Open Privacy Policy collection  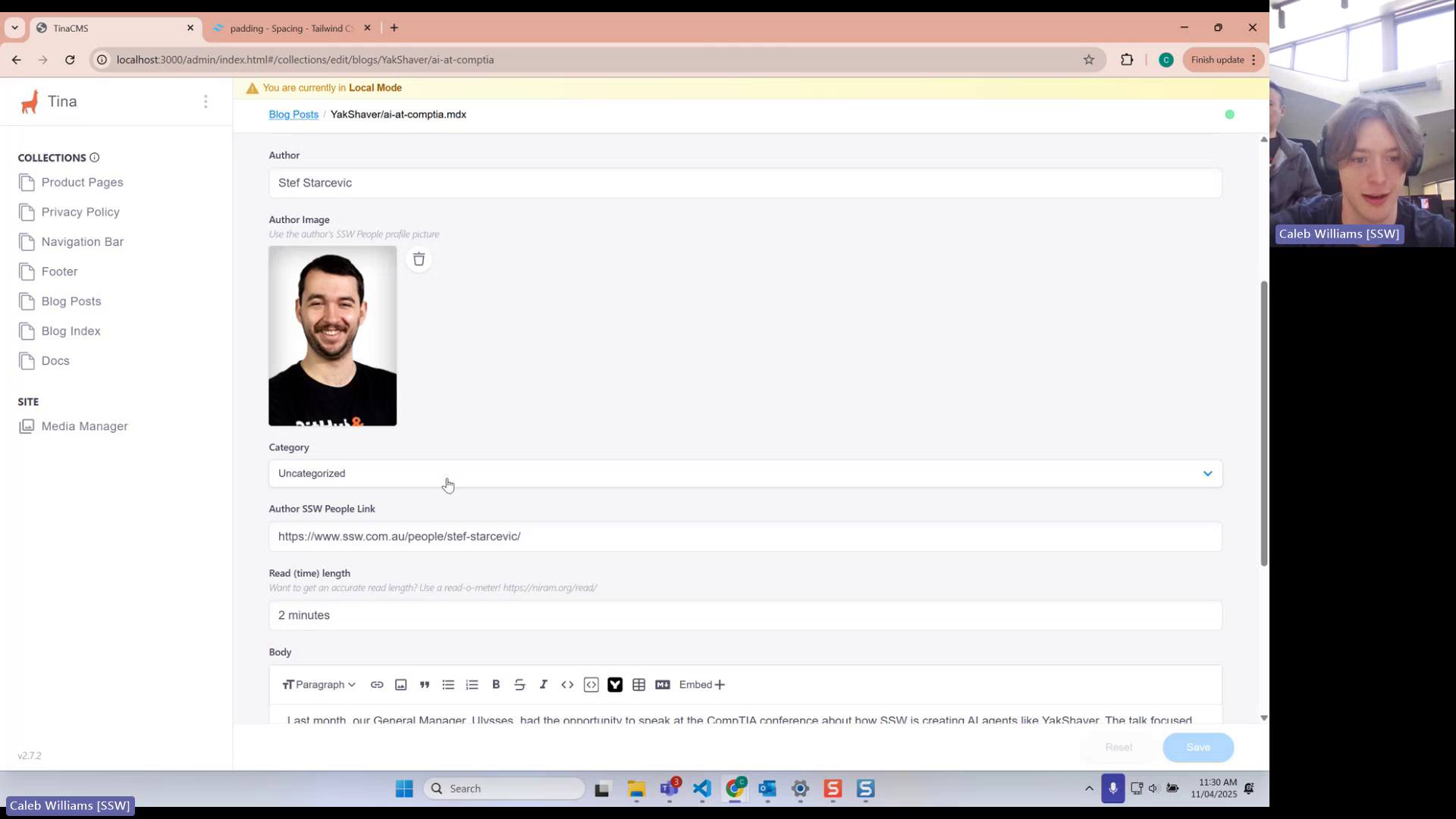[x=80, y=212]
